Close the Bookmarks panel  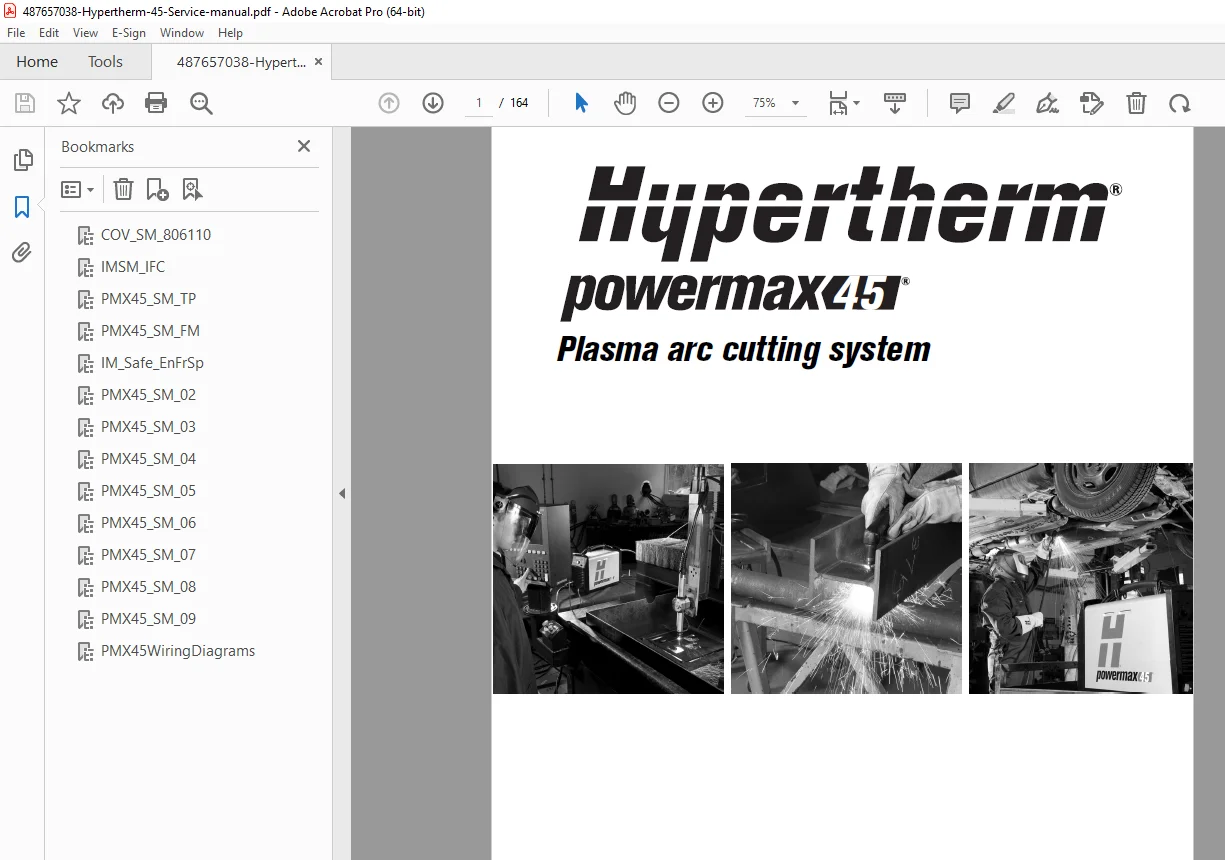(x=304, y=146)
